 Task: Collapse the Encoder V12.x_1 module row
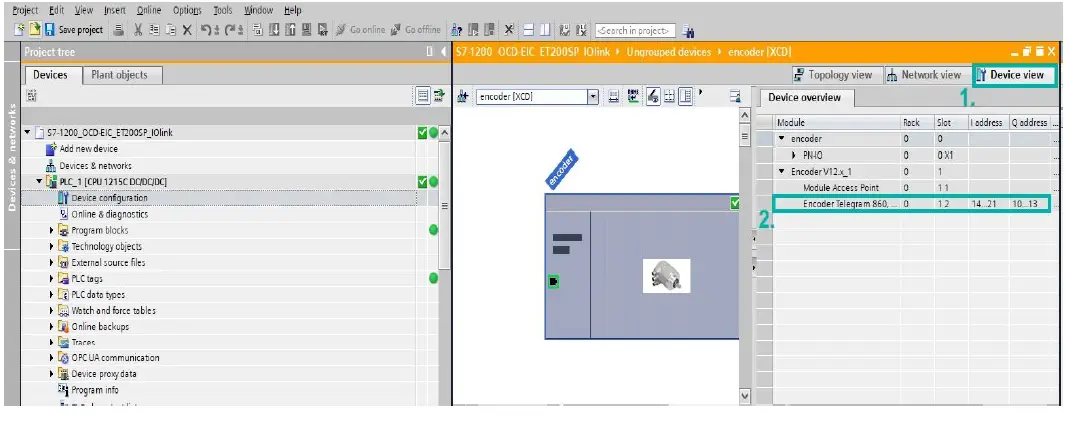point(782,171)
